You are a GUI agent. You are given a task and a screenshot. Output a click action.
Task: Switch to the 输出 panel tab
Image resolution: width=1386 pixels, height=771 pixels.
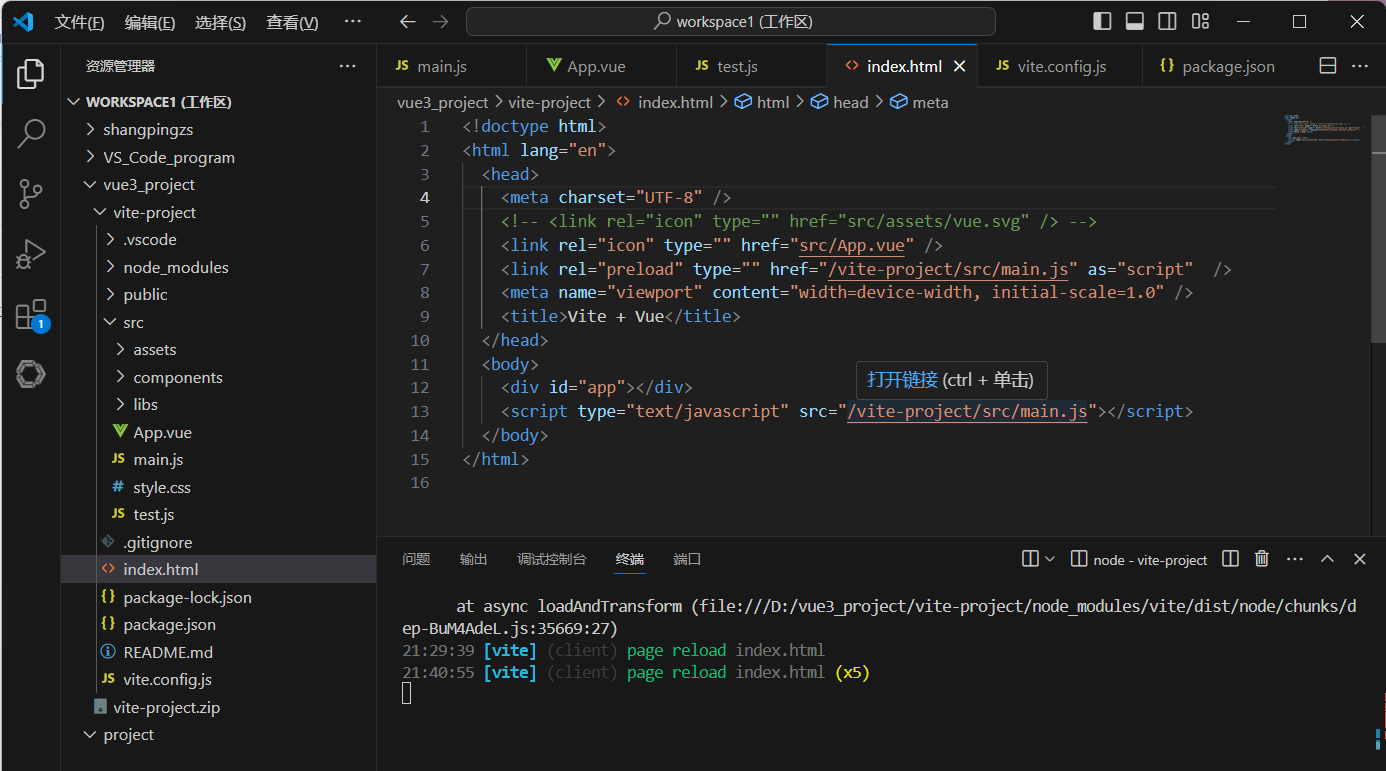[x=474, y=559]
